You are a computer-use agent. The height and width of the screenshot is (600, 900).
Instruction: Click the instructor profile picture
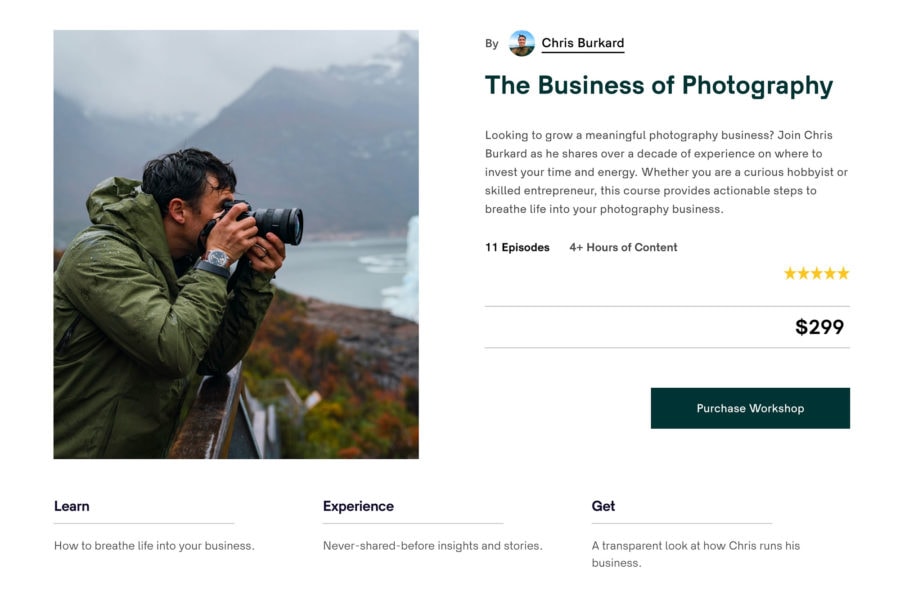521,43
